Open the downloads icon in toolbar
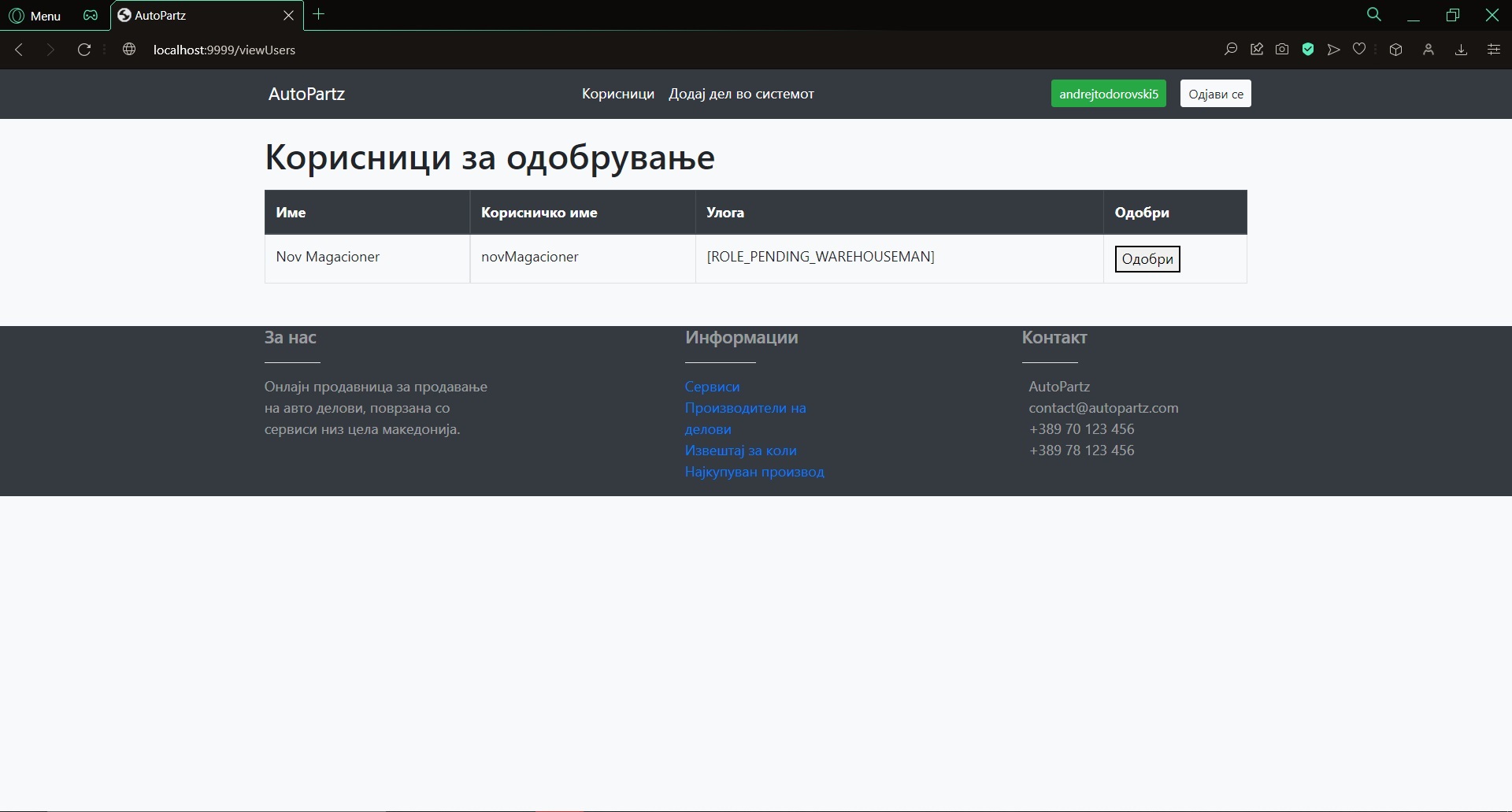1512x812 pixels. [1461, 50]
